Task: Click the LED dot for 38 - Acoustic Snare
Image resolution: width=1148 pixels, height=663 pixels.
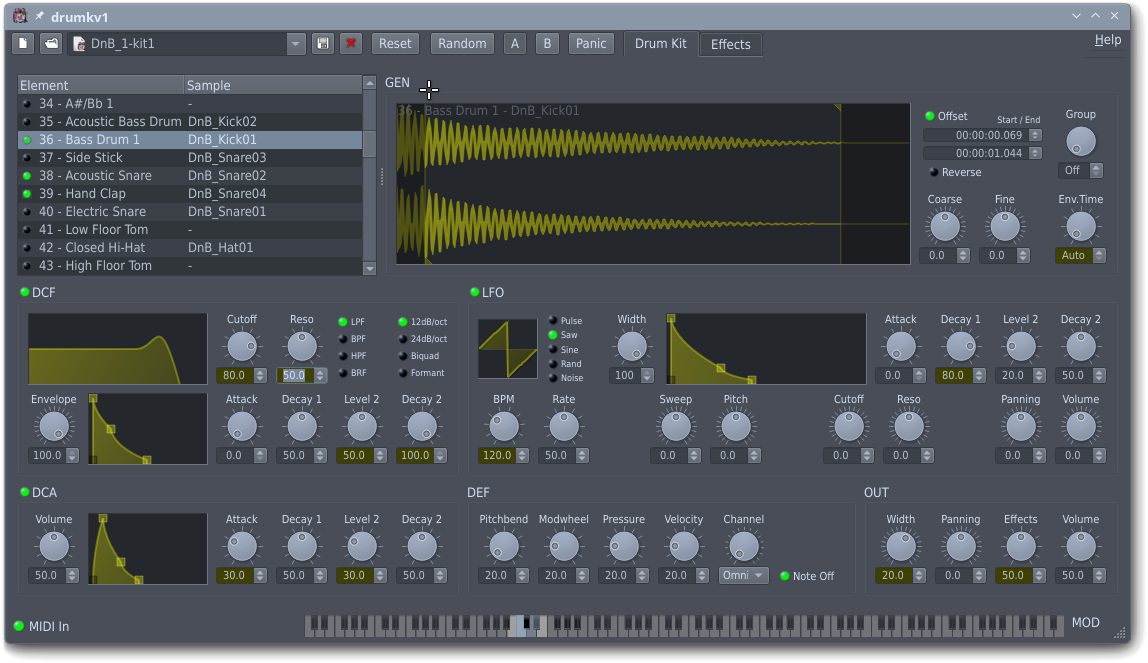Action: click(x=27, y=176)
